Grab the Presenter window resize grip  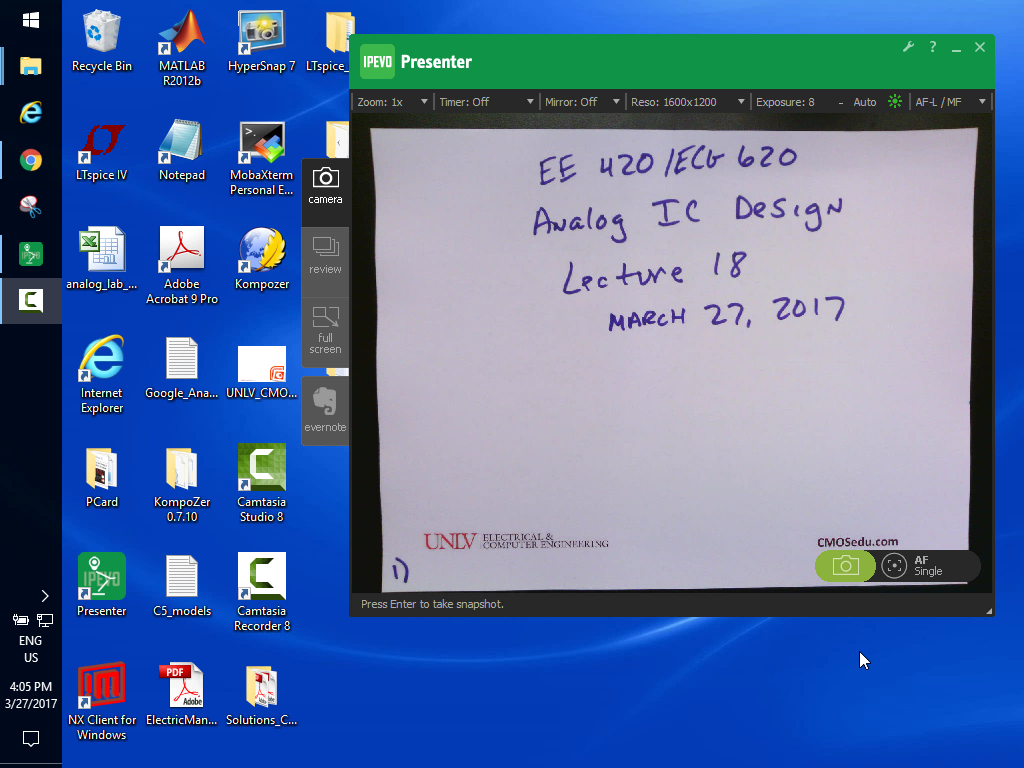[989, 611]
